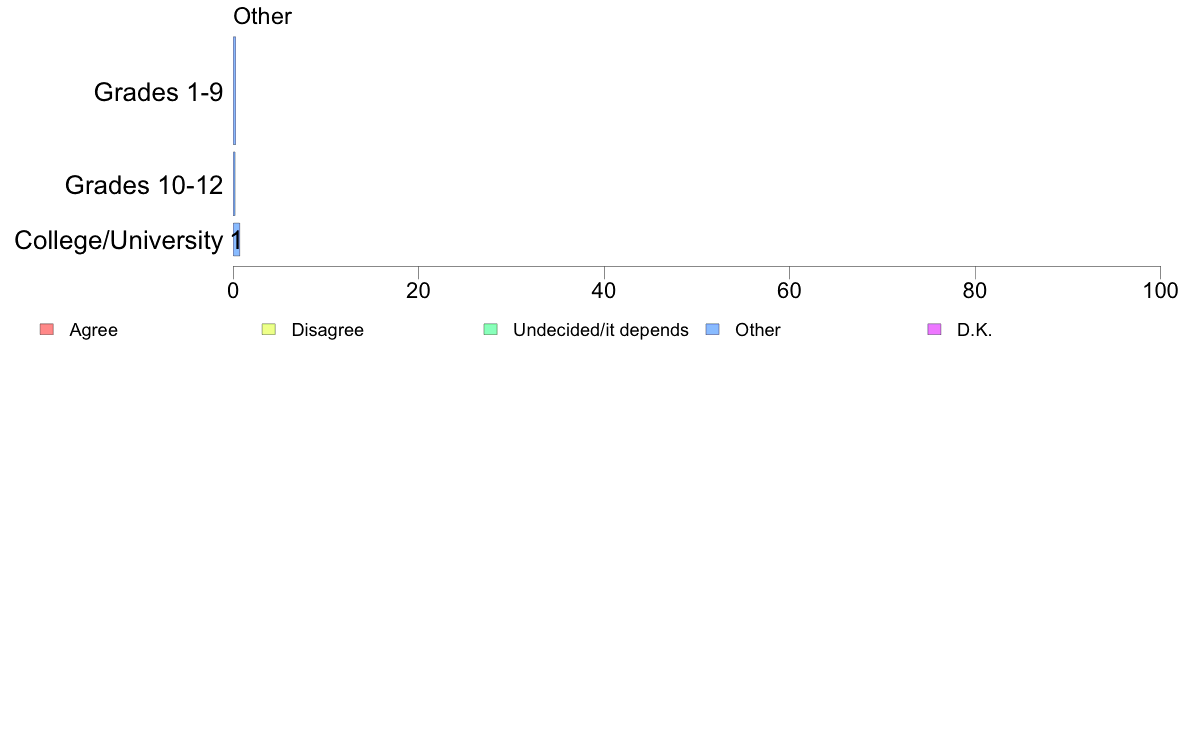Click the purple D.K. legend swatch
1188x736 pixels.
(x=934, y=329)
